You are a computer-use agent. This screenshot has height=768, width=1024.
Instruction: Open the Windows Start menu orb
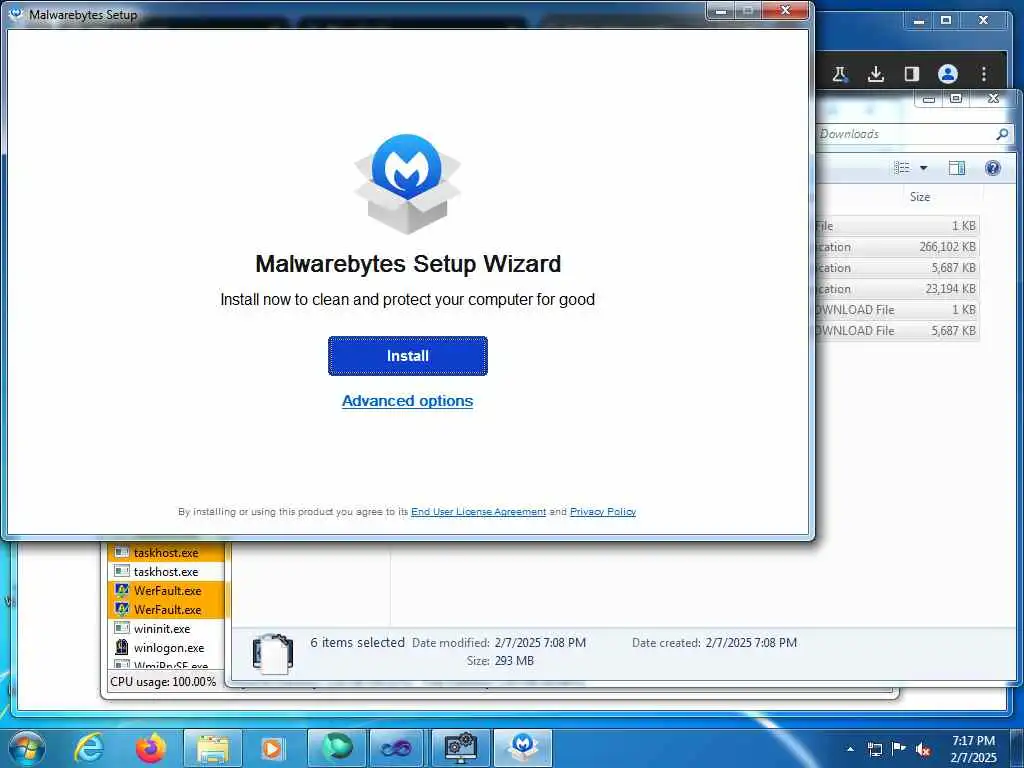[26, 748]
